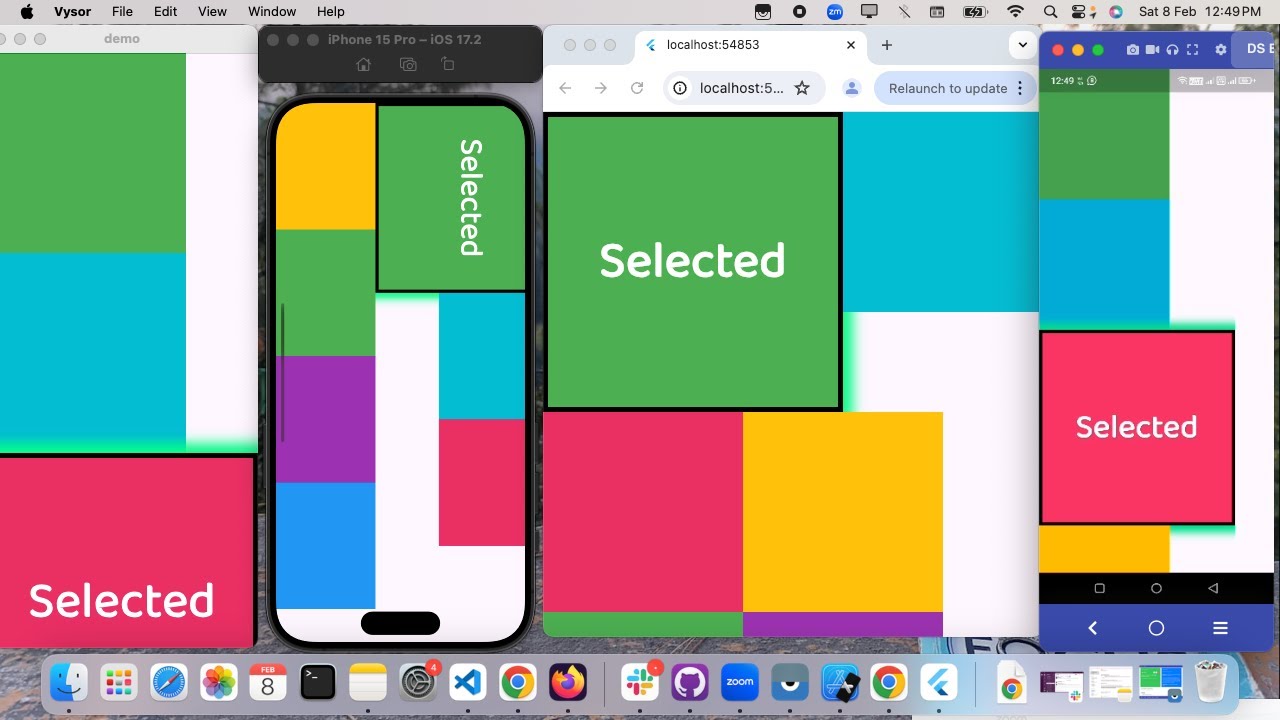Tap Vysor bottom bar home circle
Image resolution: width=1280 pixels, height=720 pixels.
tap(1156, 628)
